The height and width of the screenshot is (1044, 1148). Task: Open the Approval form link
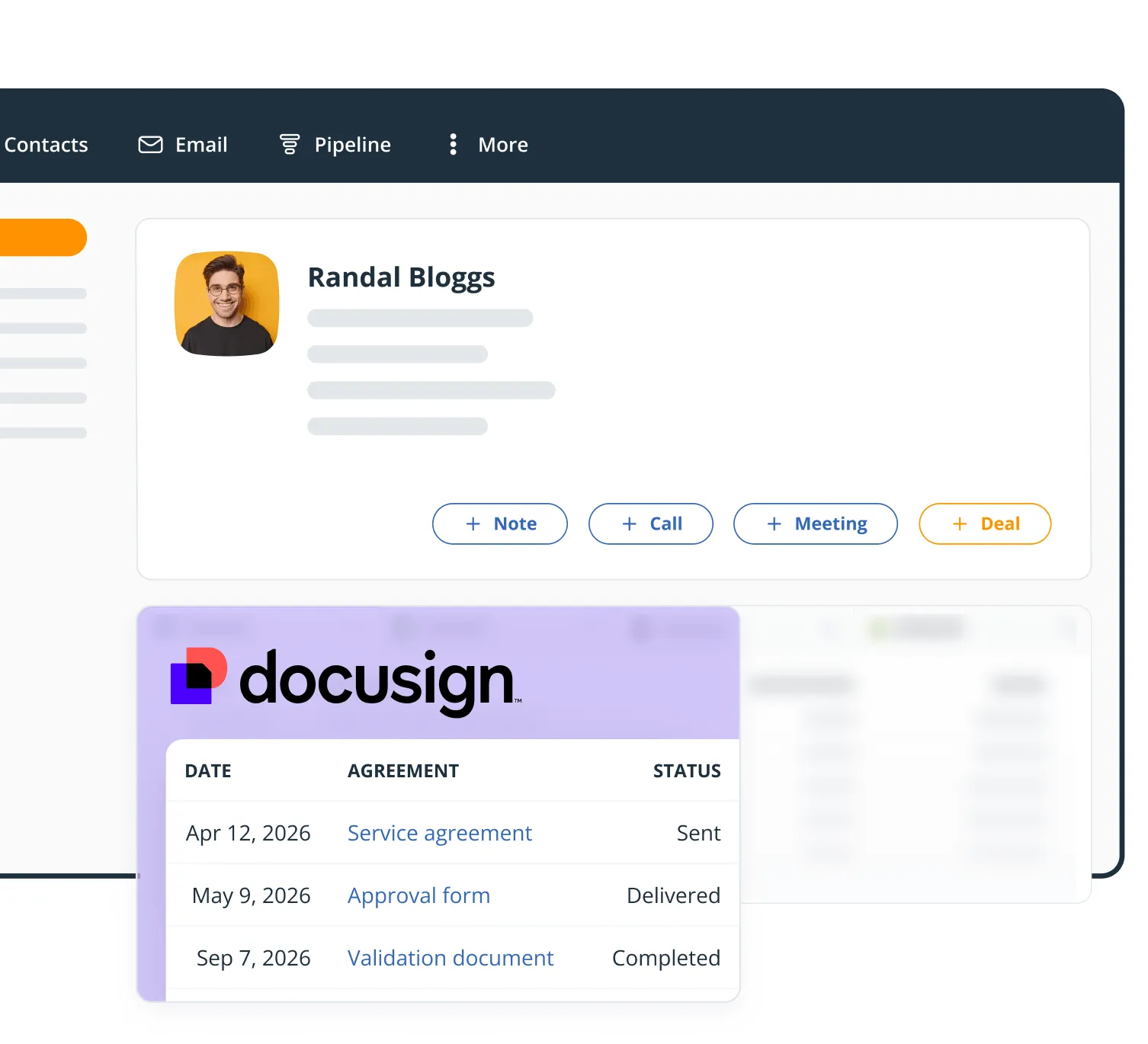418,895
